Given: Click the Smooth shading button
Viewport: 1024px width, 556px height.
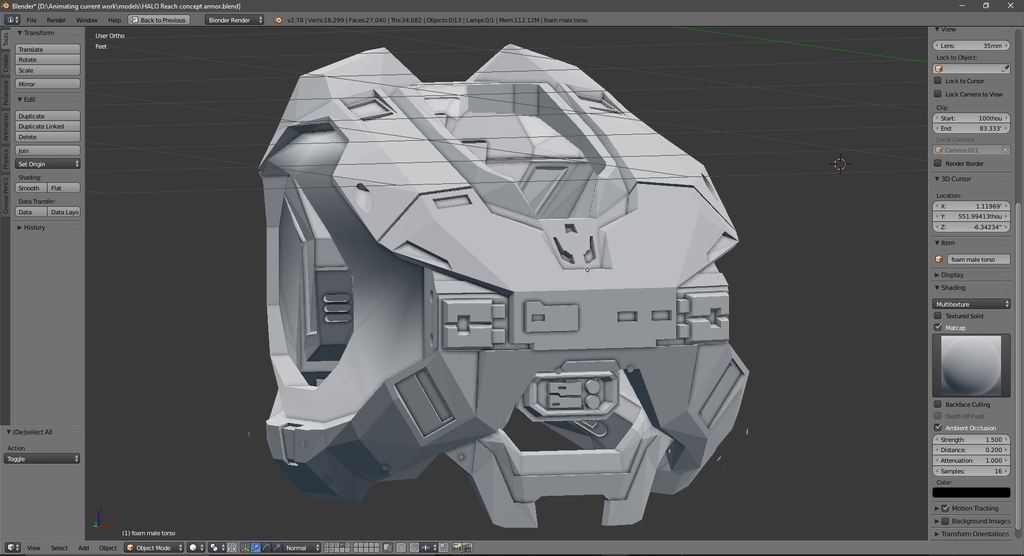Looking at the screenshot, I should [30, 188].
